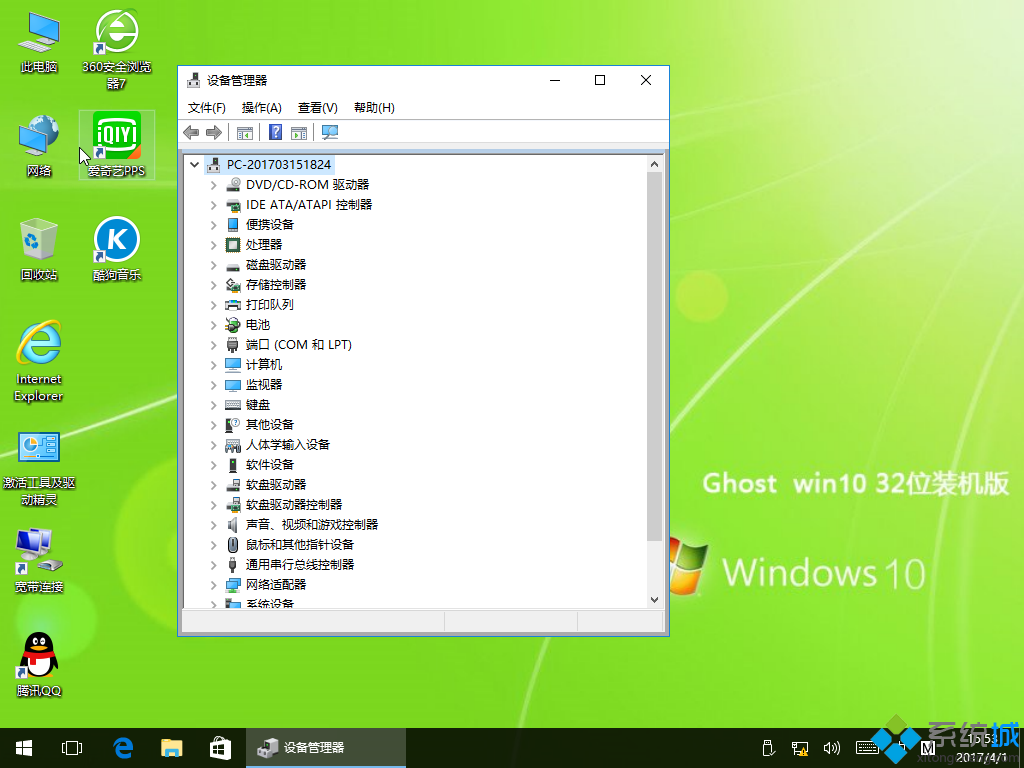Select the IDE ATA/ATAPI 控制器 label
The height and width of the screenshot is (768, 1024).
point(309,205)
